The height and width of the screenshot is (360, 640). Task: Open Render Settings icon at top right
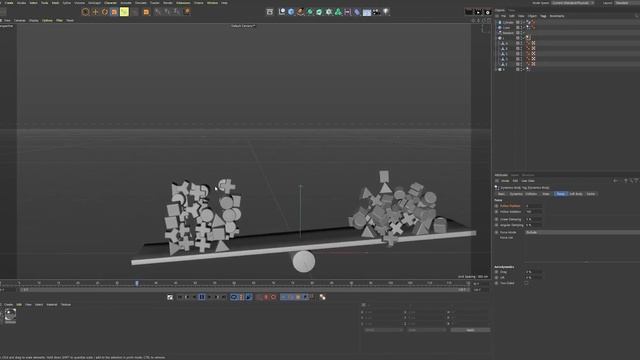487,12
